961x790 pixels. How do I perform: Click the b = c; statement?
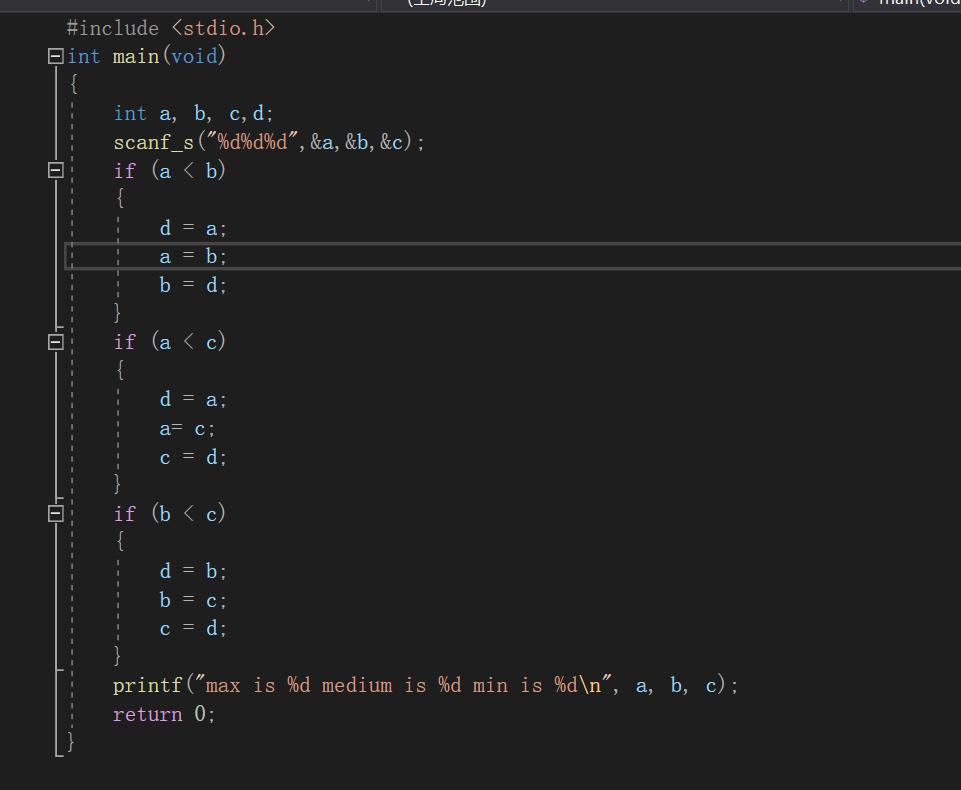pyautogui.click(x=193, y=600)
